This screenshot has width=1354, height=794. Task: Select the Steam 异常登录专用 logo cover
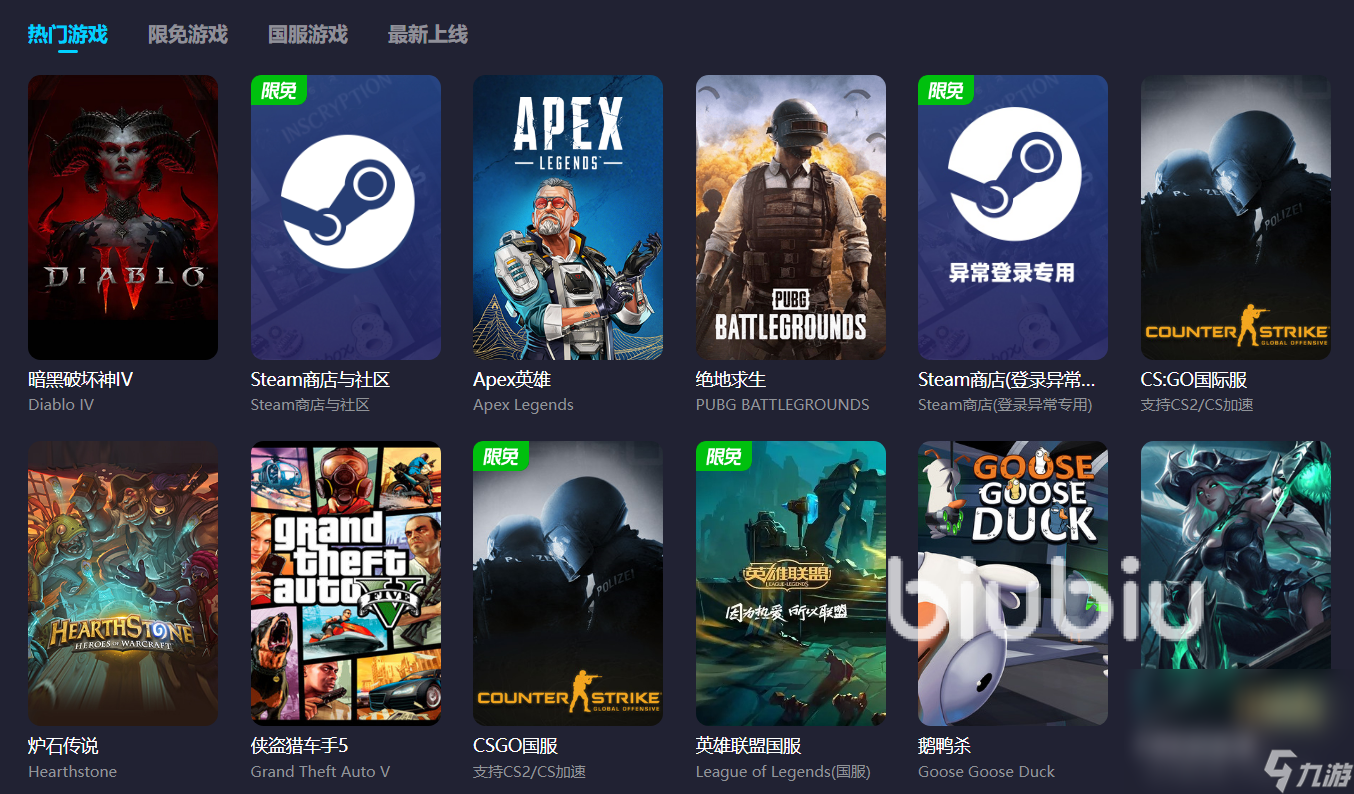tap(1013, 217)
